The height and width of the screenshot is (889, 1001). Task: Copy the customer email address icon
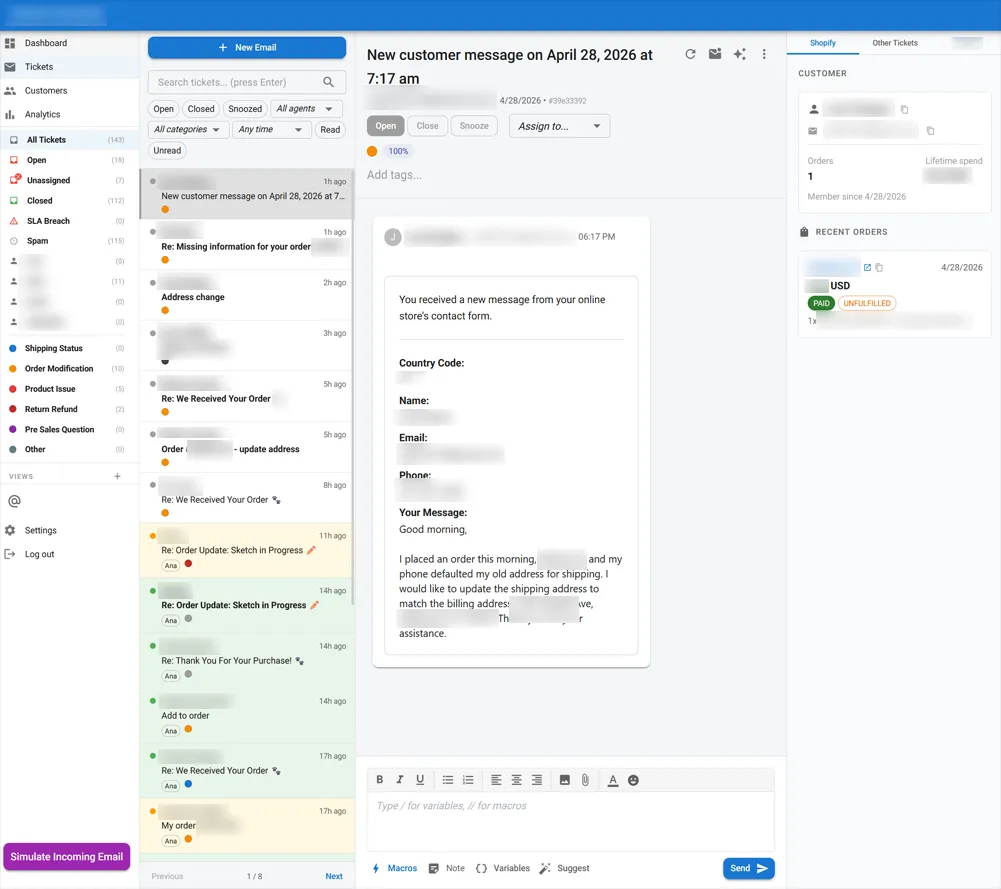click(x=930, y=131)
